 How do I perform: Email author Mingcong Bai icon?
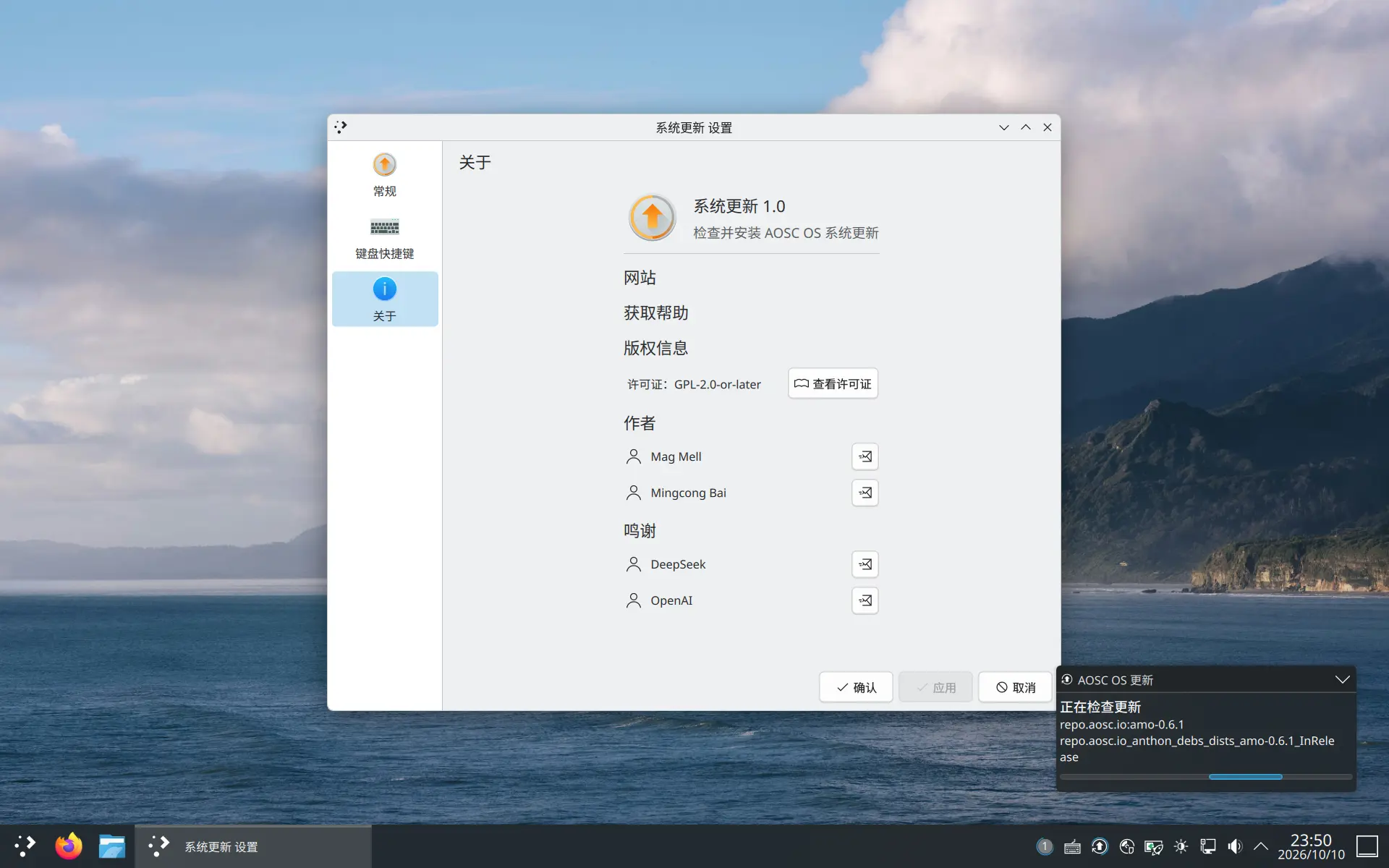pyautogui.click(x=865, y=493)
